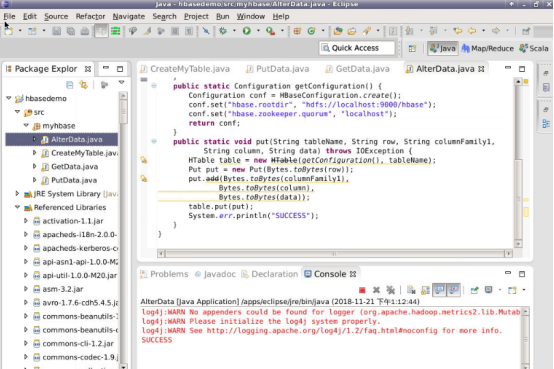Viewport: 554px width, 369px height.
Task: Expand the JRE System Library node
Action: (17, 194)
